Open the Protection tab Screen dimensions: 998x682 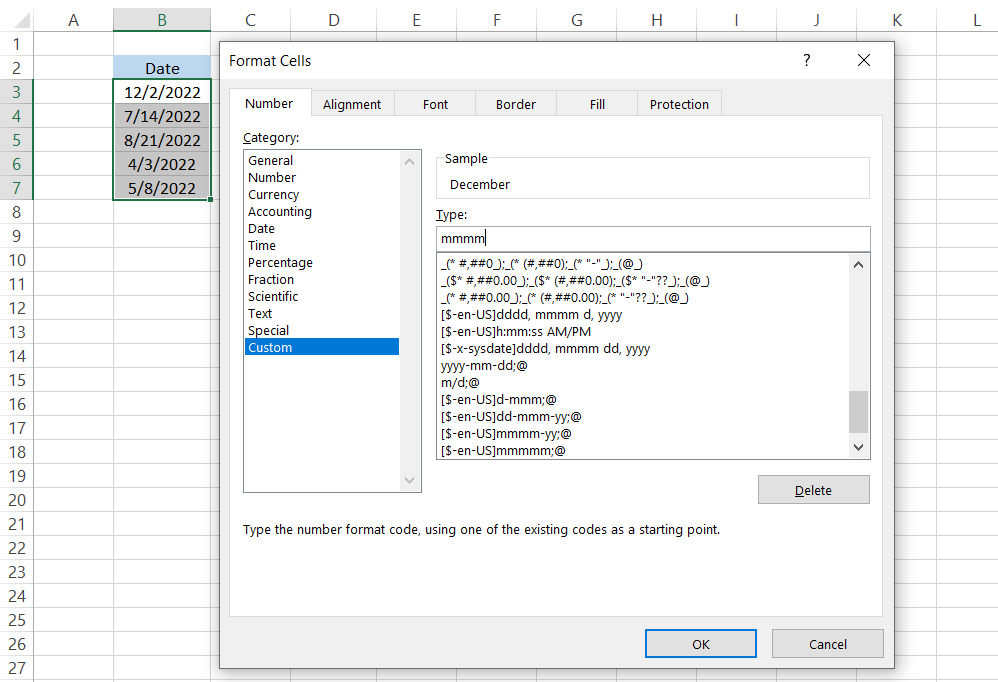tap(679, 104)
